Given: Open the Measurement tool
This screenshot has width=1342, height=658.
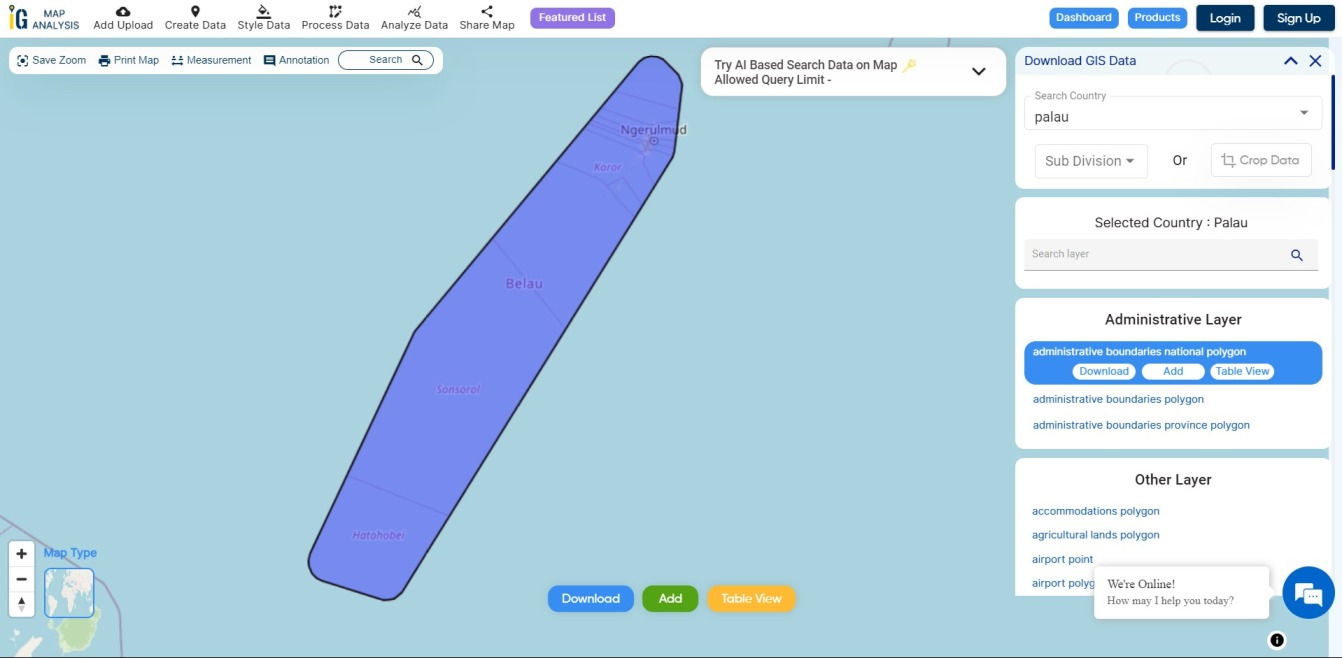Looking at the screenshot, I should click(211, 60).
